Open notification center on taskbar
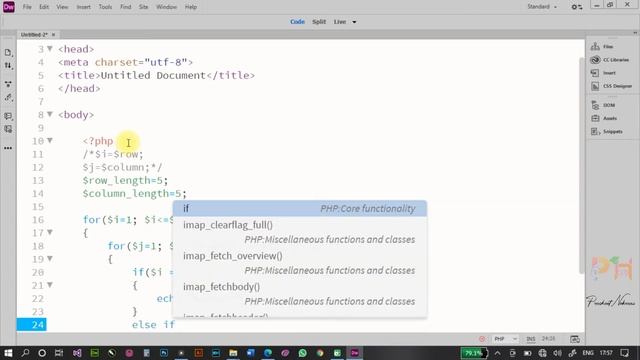This screenshot has width=640, height=360. tap(624, 353)
